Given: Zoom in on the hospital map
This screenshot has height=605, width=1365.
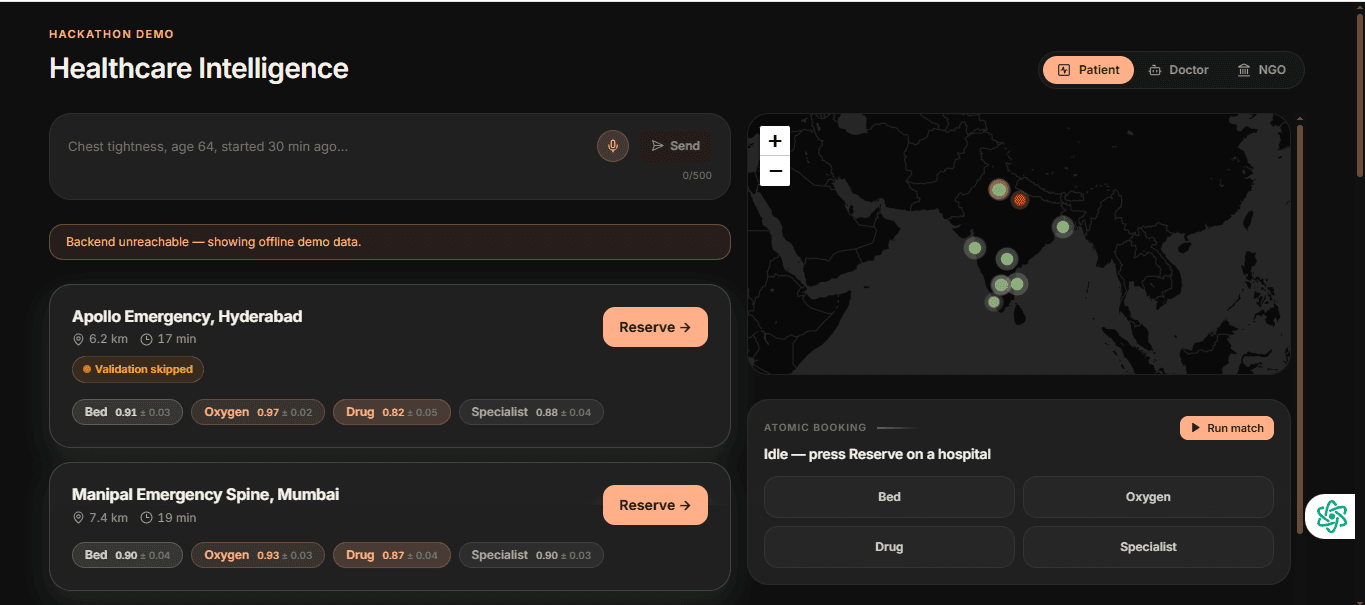Looking at the screenshot, I should point(775,141).
